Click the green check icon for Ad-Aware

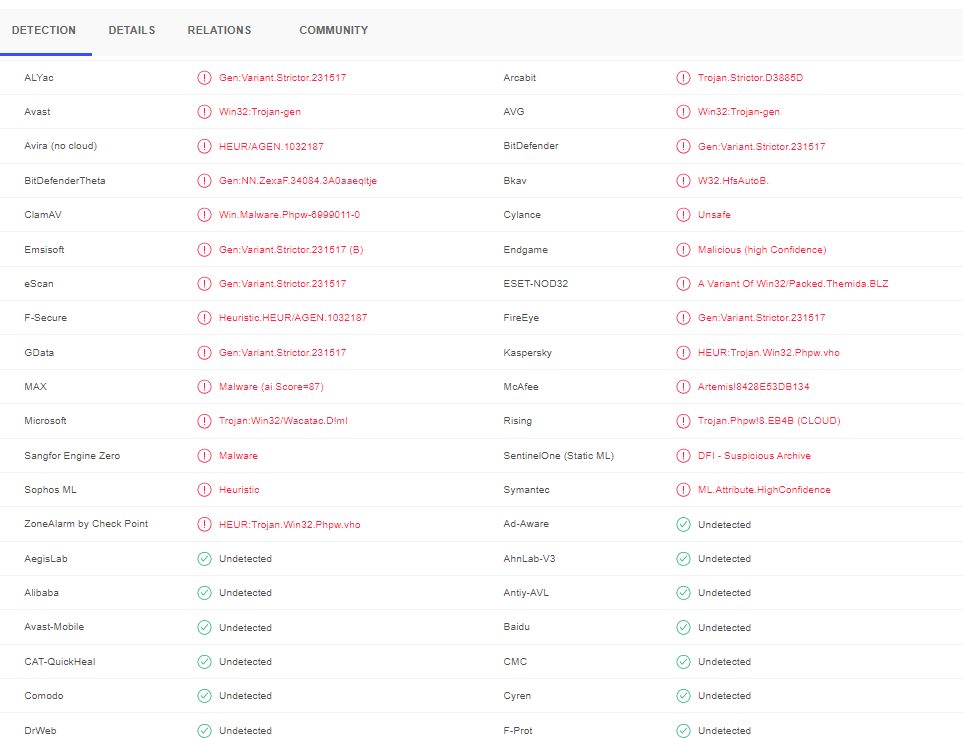(x=683, y=524)
